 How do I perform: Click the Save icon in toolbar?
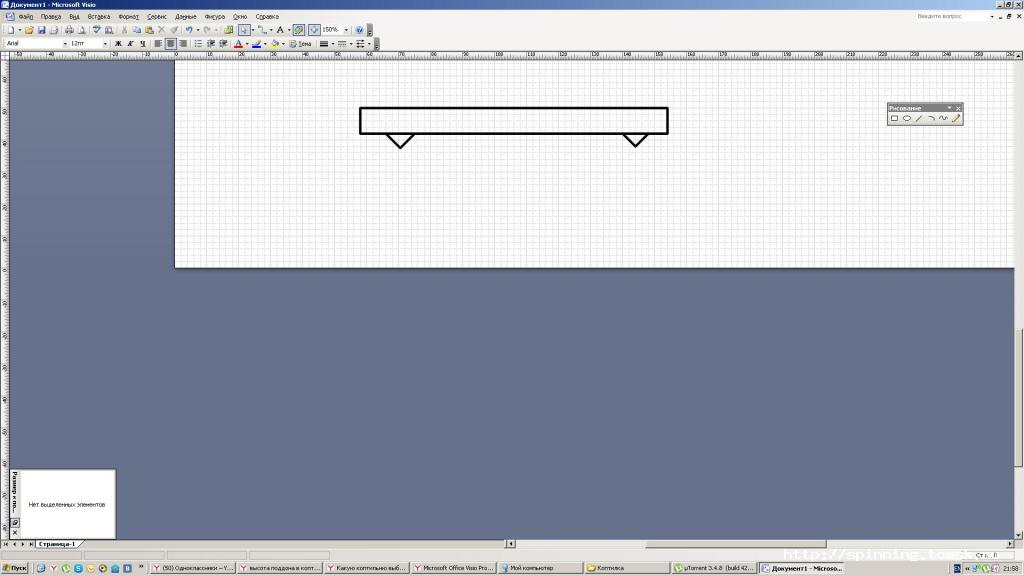[x=42, y=30]
